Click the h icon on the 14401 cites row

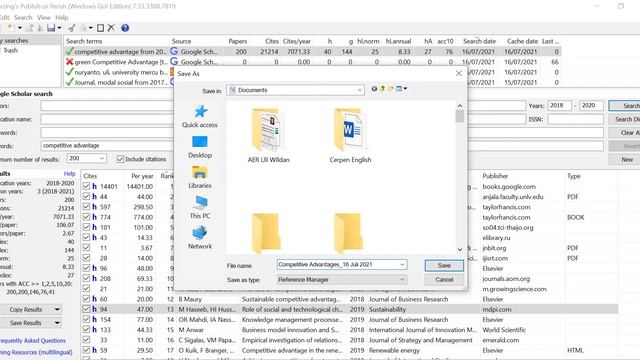coord(94,186)
